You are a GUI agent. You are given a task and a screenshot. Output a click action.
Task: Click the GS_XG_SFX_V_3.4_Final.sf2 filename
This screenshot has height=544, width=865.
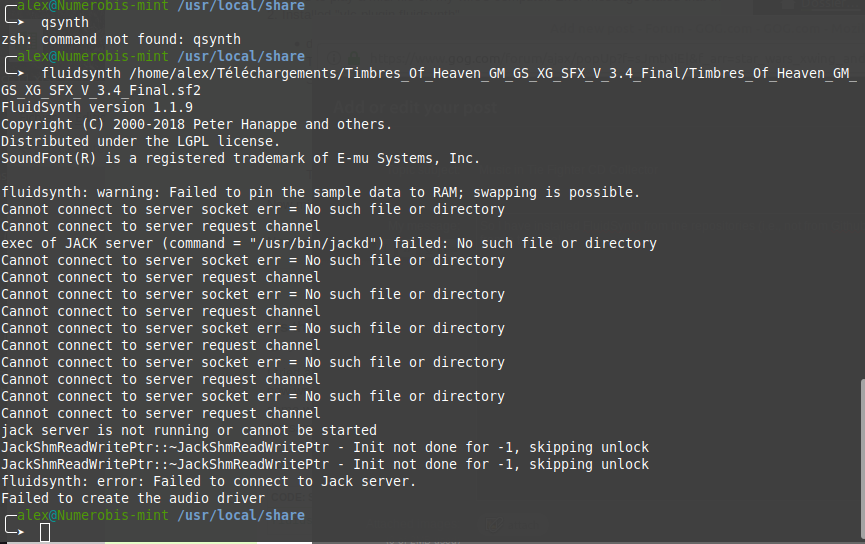click(101, 90)
